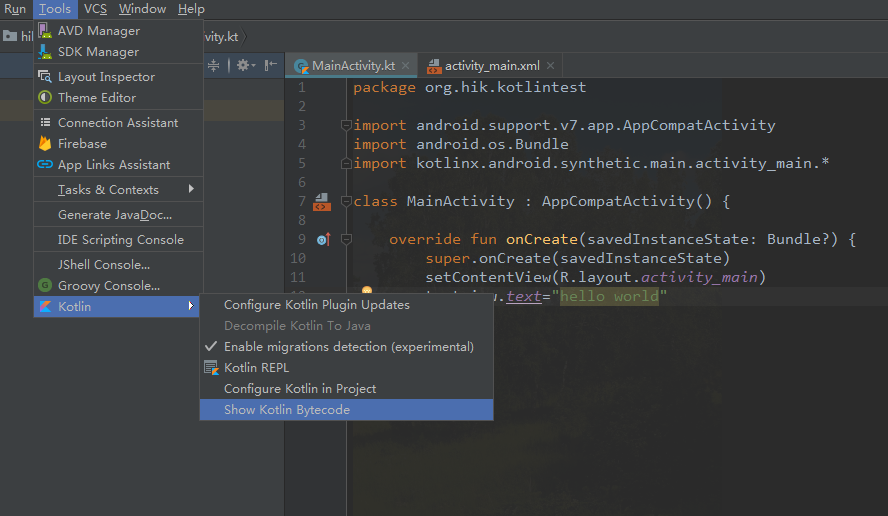Image resolution: width=888 pixels, height=516 pixels.
Task: Open Firebase assistant
Action: [x=118, y=143]
